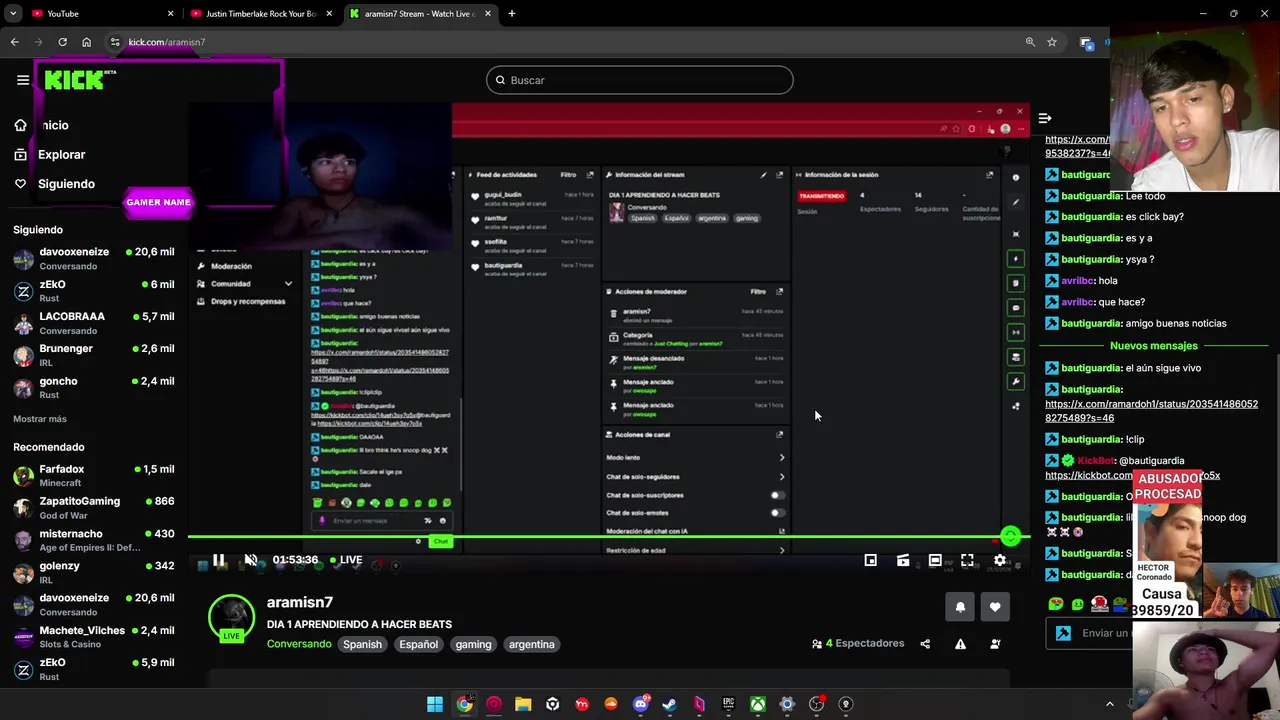This screenshot has width=1280, height=720.
Task: Open the Kick hamburger menu
Action: click(23, 80)
